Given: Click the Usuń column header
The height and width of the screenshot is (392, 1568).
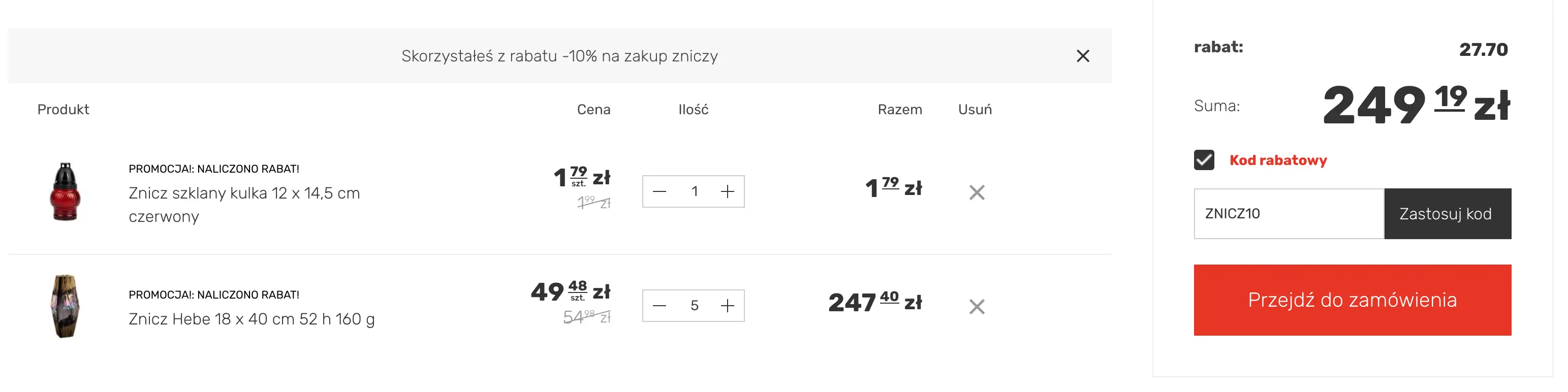Looking at the screenshot, I should 975,110.
